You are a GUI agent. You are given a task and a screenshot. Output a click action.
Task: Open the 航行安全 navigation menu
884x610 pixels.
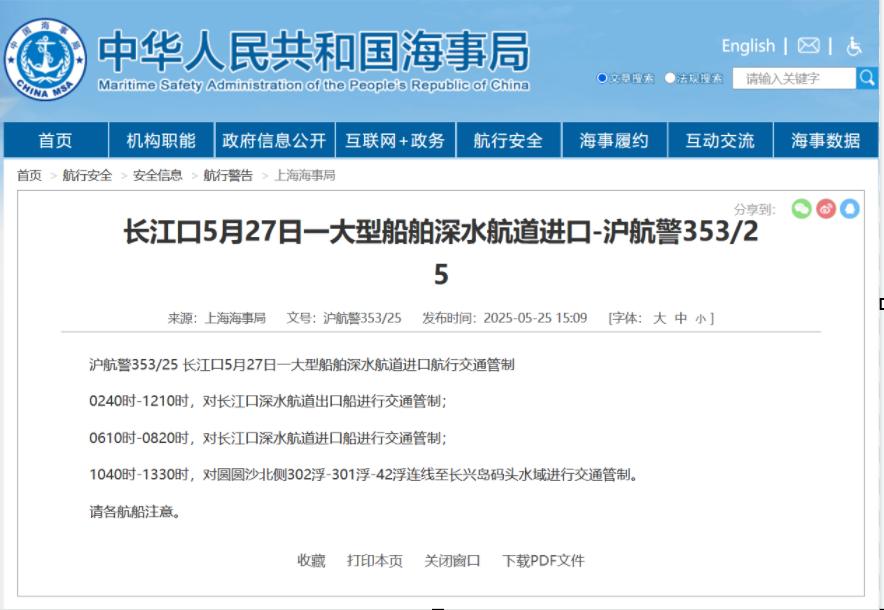(x=508, y=140)
